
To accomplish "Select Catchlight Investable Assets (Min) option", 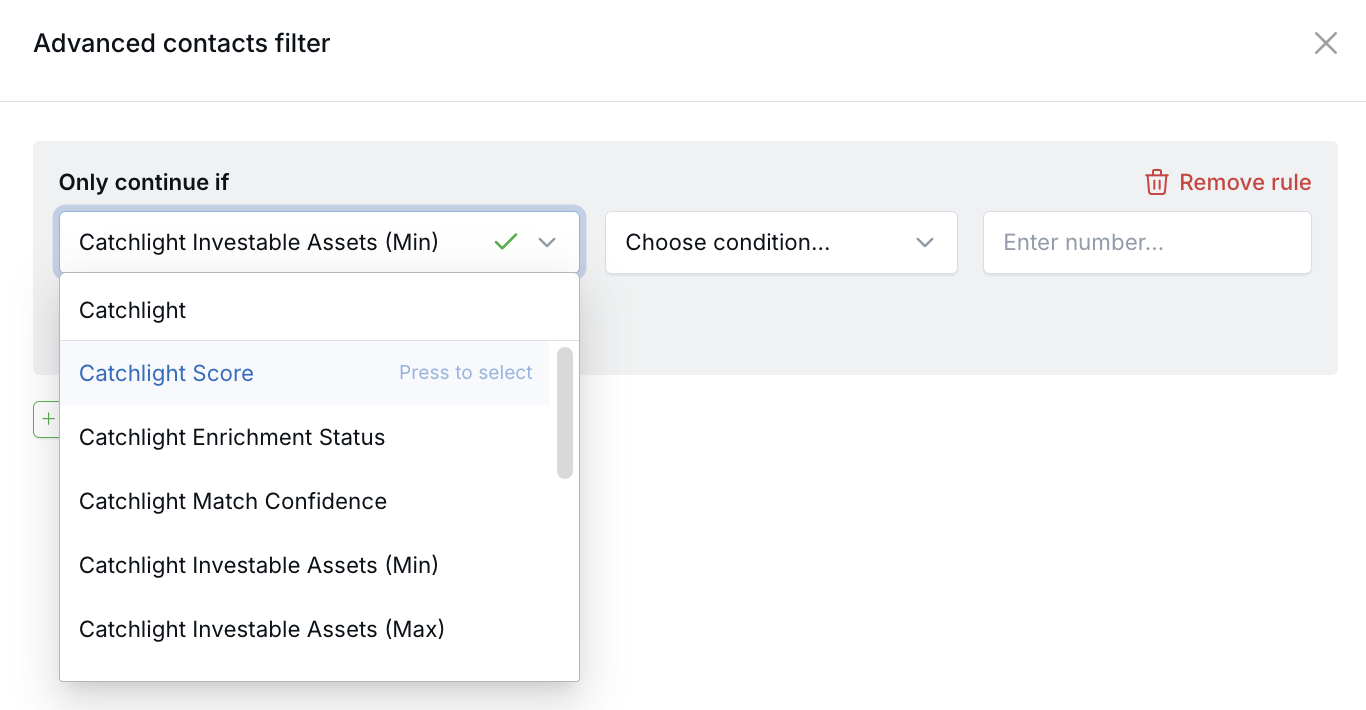I will tap(258, 565).
